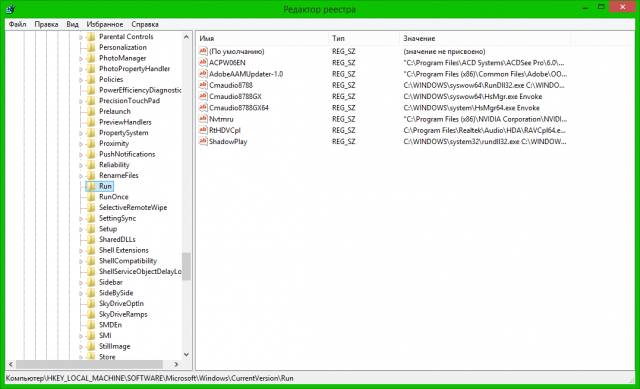Expand the SideBySide key
The image size is (640, 389).
click(x=81, y=293)
